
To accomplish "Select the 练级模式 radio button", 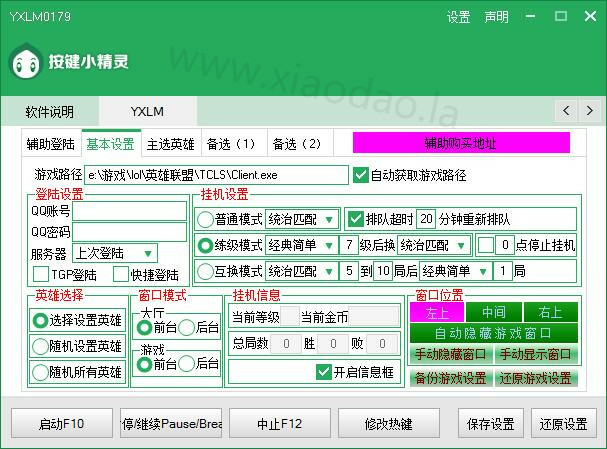I will [205, 245].
